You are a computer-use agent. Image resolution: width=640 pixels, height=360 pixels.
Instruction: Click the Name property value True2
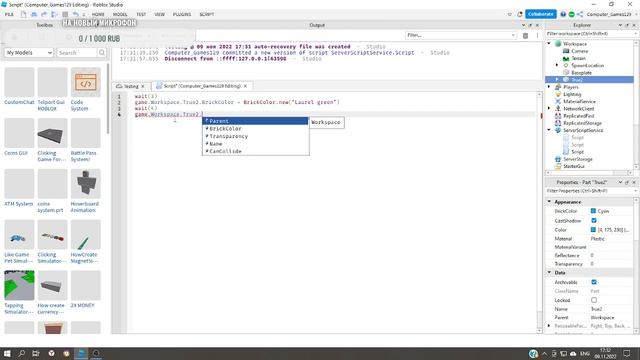[x=596, y=309]
